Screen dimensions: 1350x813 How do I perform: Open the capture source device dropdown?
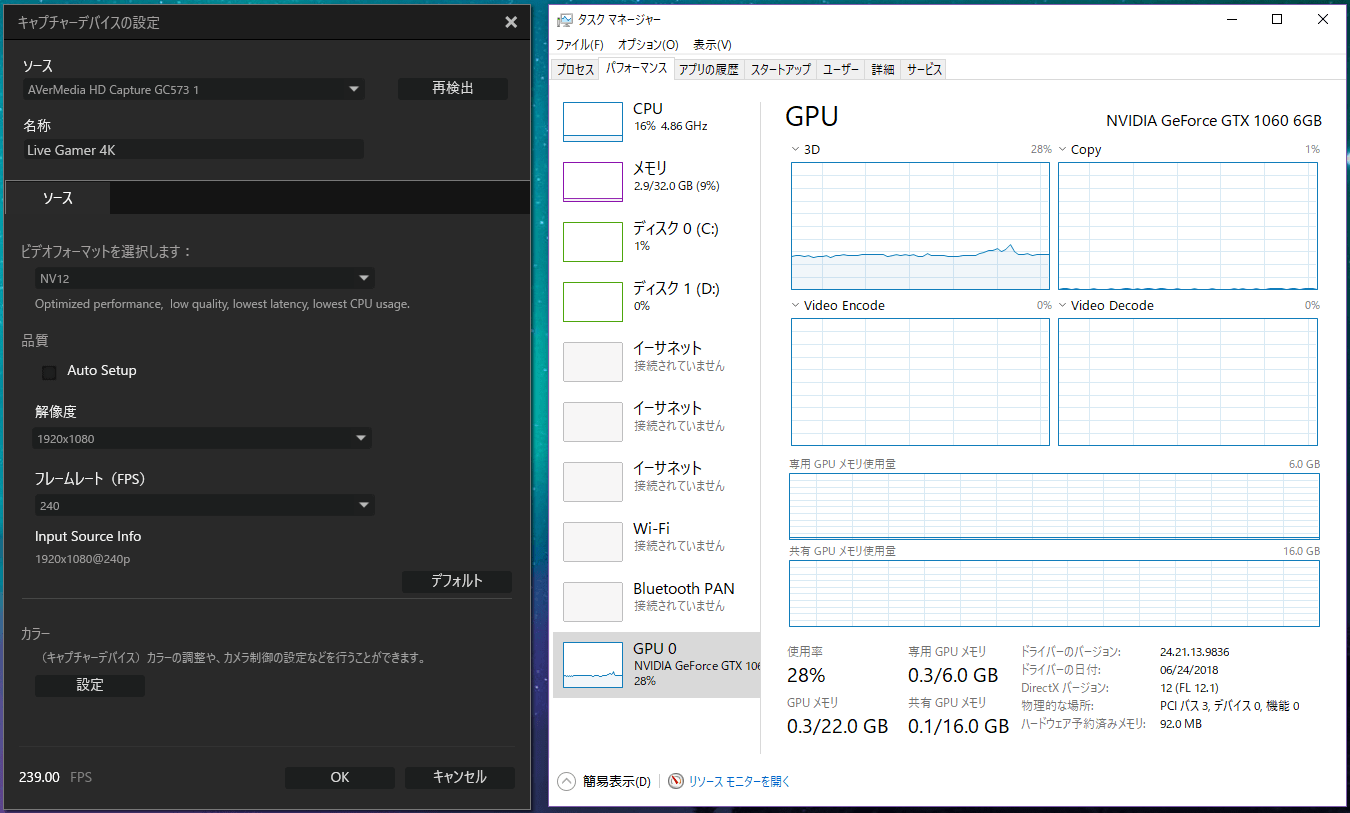[193, 90]
